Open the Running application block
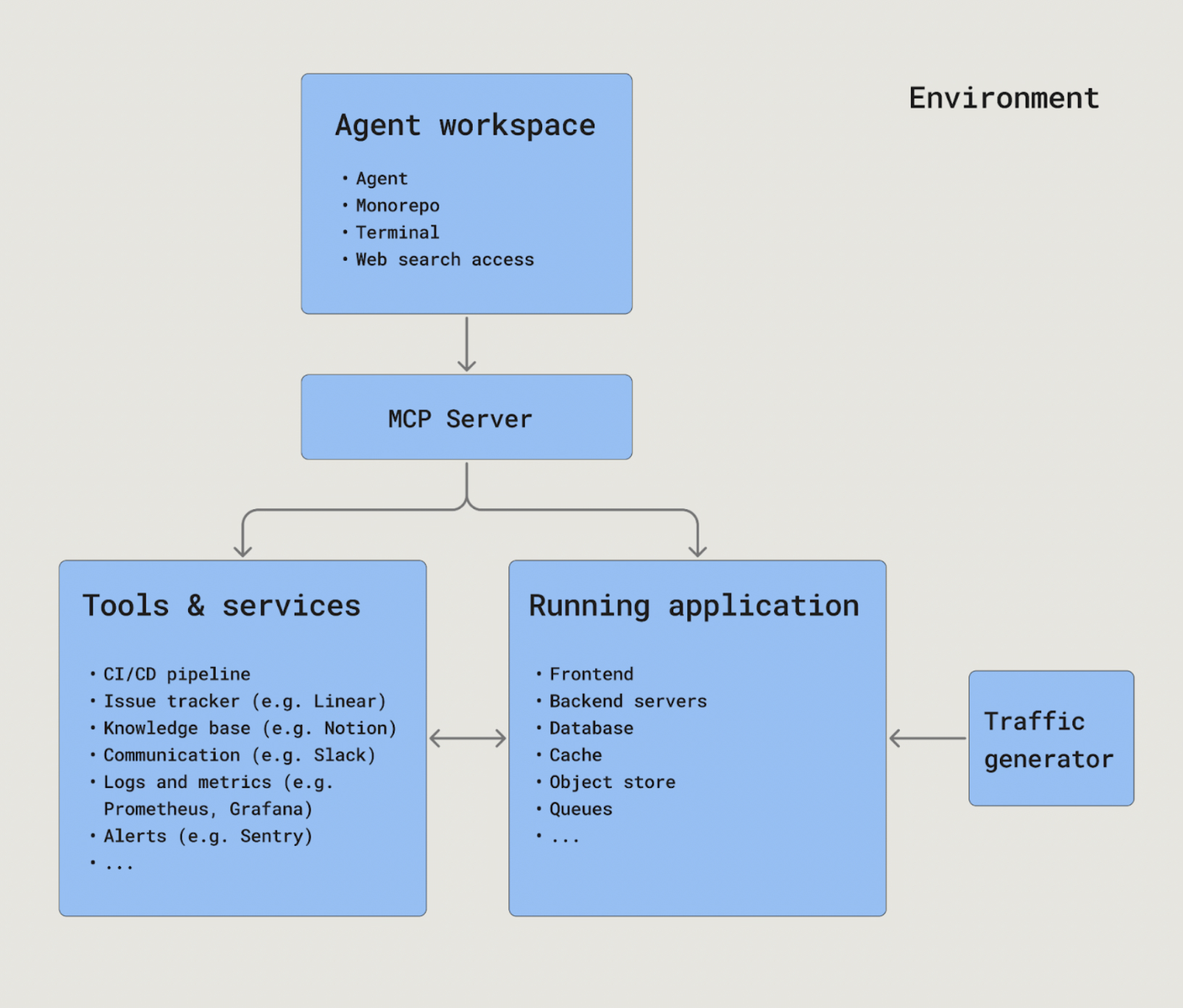 coord(696,737)
